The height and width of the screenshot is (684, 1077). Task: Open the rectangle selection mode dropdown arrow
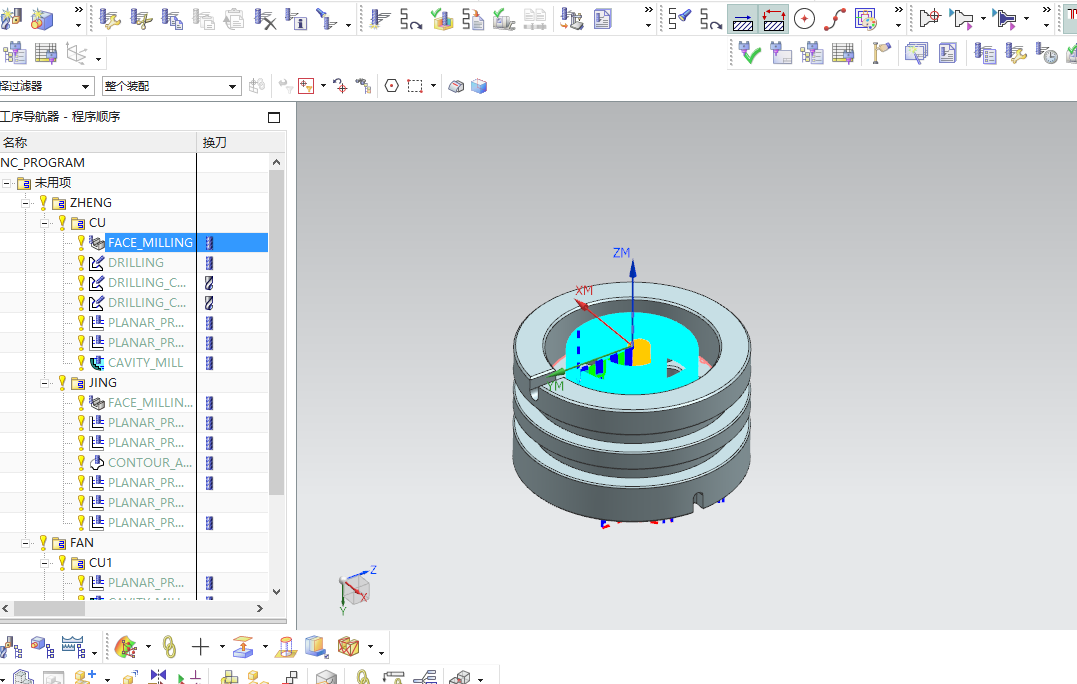tap(433, 86)
